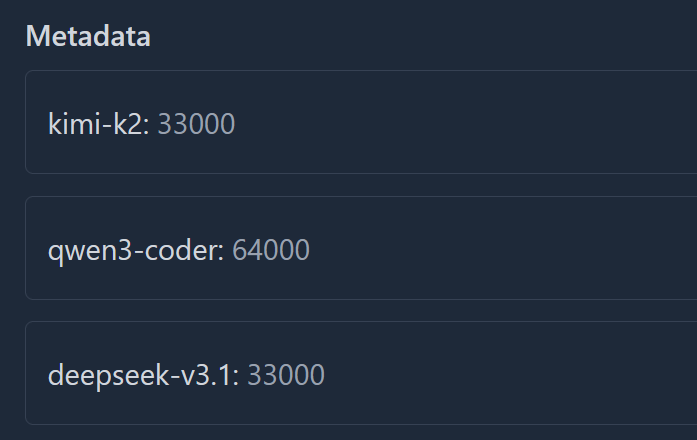This screenshot has width=697, height=440.
Task: Click the 64000 value beside qwen3-coder
Action: tap(271, 250)
